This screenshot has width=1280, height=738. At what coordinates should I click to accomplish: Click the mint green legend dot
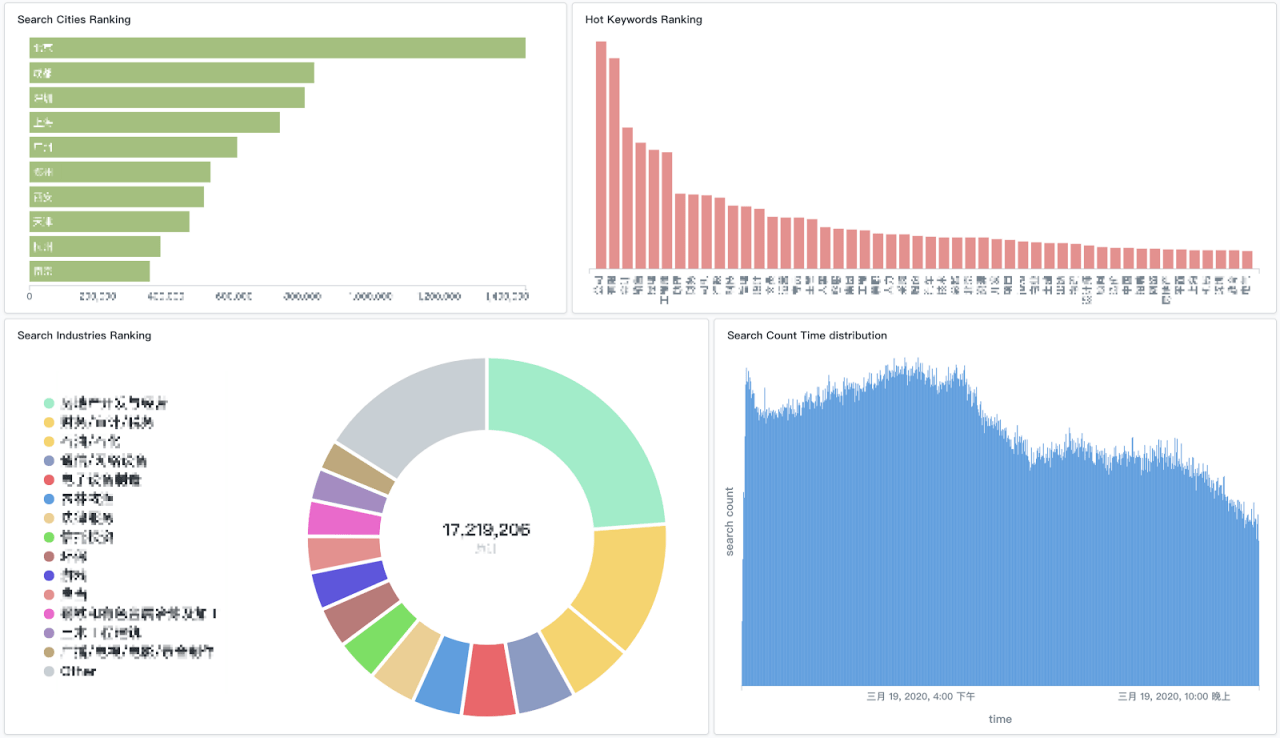tap(48, 403)
